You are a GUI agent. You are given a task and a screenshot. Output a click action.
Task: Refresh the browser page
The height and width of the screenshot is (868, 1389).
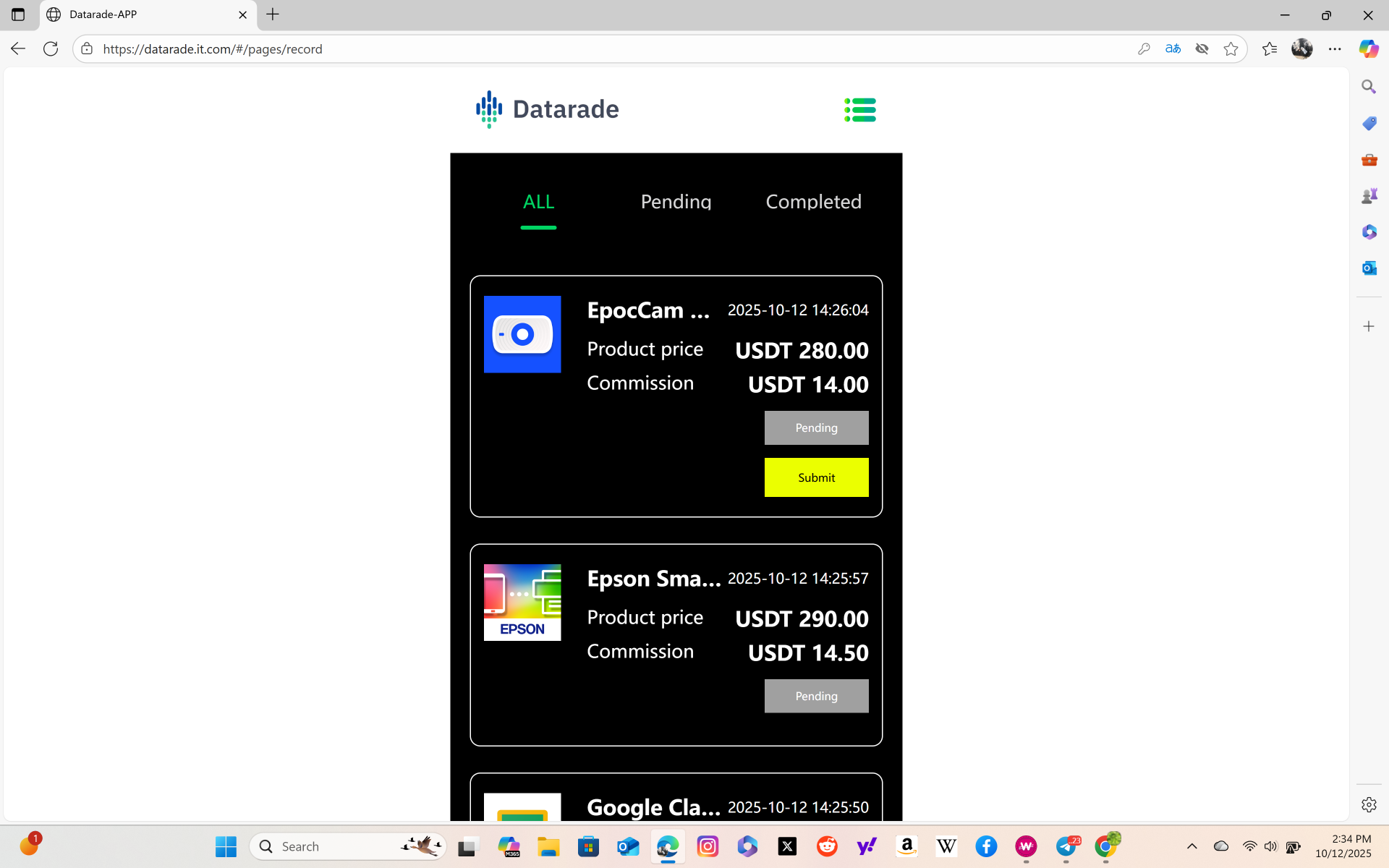pyautogui.click(x=51, y=49)
